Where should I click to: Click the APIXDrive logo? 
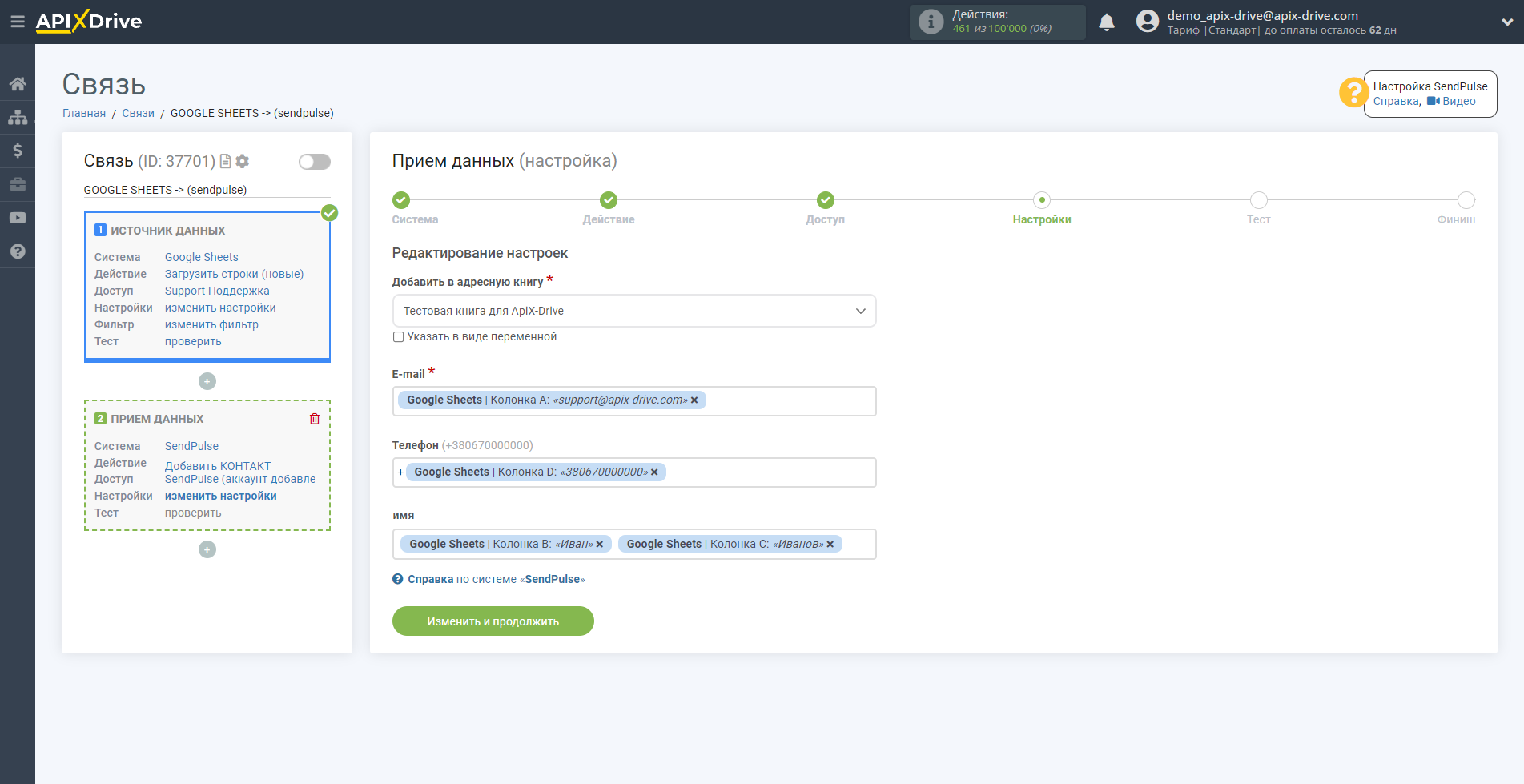pyautogui.click(x=89, y=22)
